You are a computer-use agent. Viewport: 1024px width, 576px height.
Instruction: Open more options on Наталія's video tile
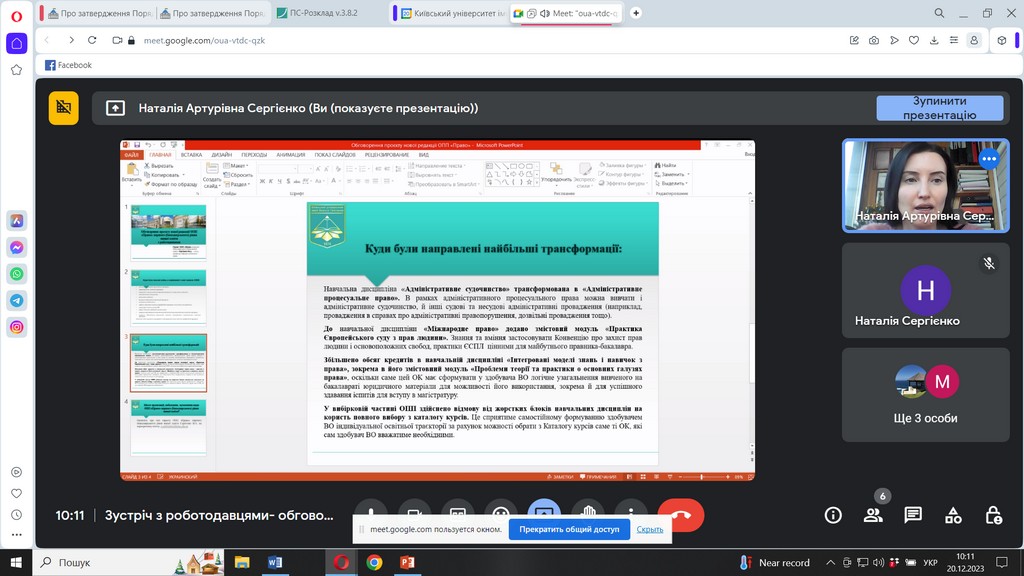[x=989, y=158]
